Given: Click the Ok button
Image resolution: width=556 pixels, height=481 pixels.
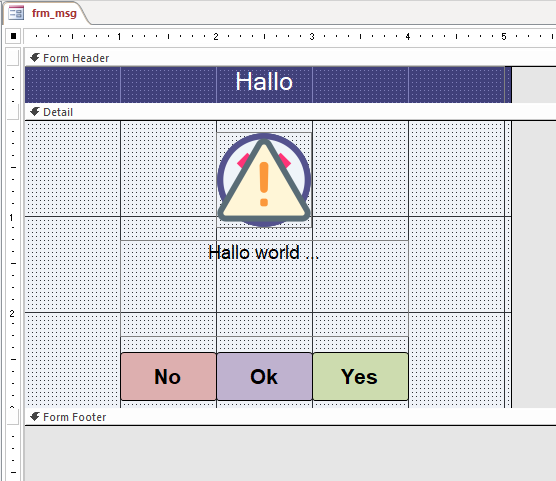Looking at the screenshot, I should click(x=265, y=376).
